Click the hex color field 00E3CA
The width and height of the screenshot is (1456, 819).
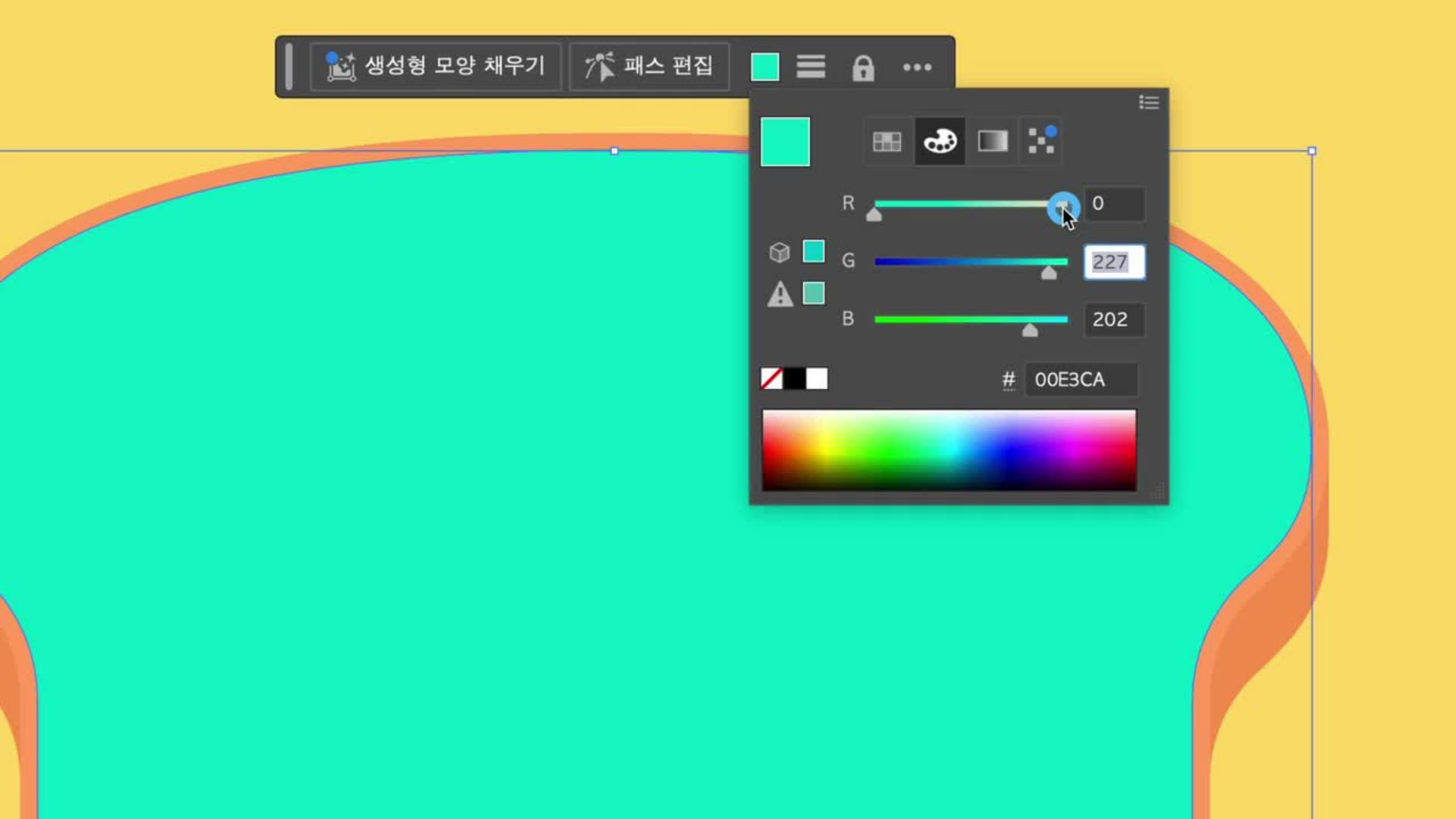pyautogui.click(x=1080, y=379)
